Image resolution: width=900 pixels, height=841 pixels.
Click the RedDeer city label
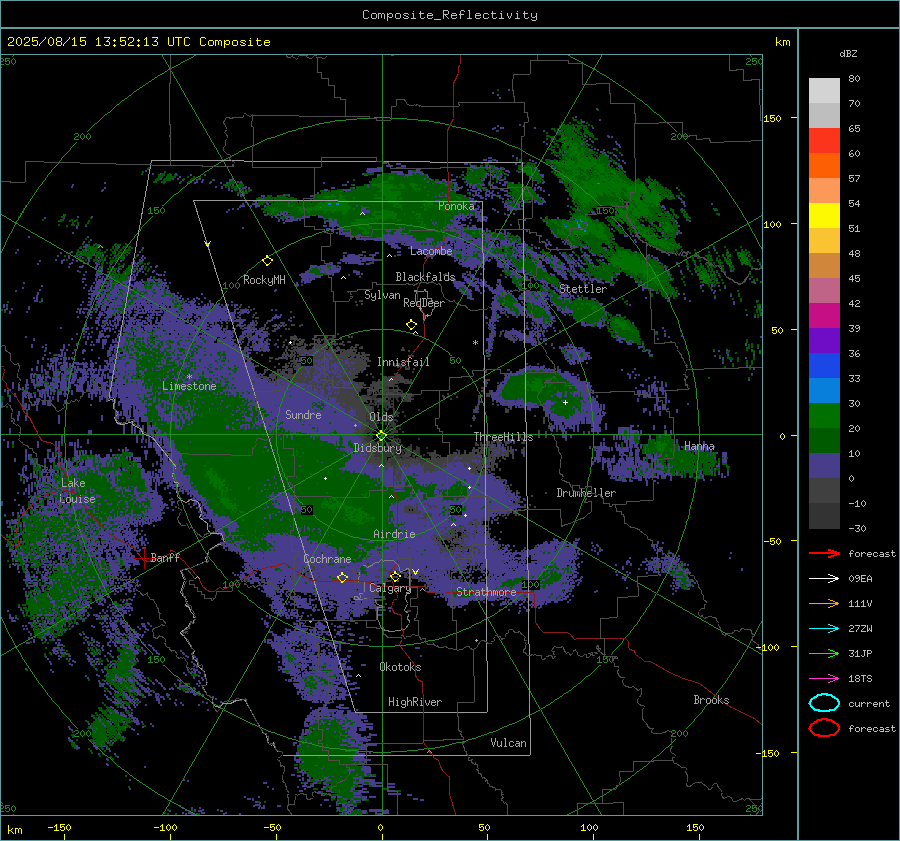[424, 303]
